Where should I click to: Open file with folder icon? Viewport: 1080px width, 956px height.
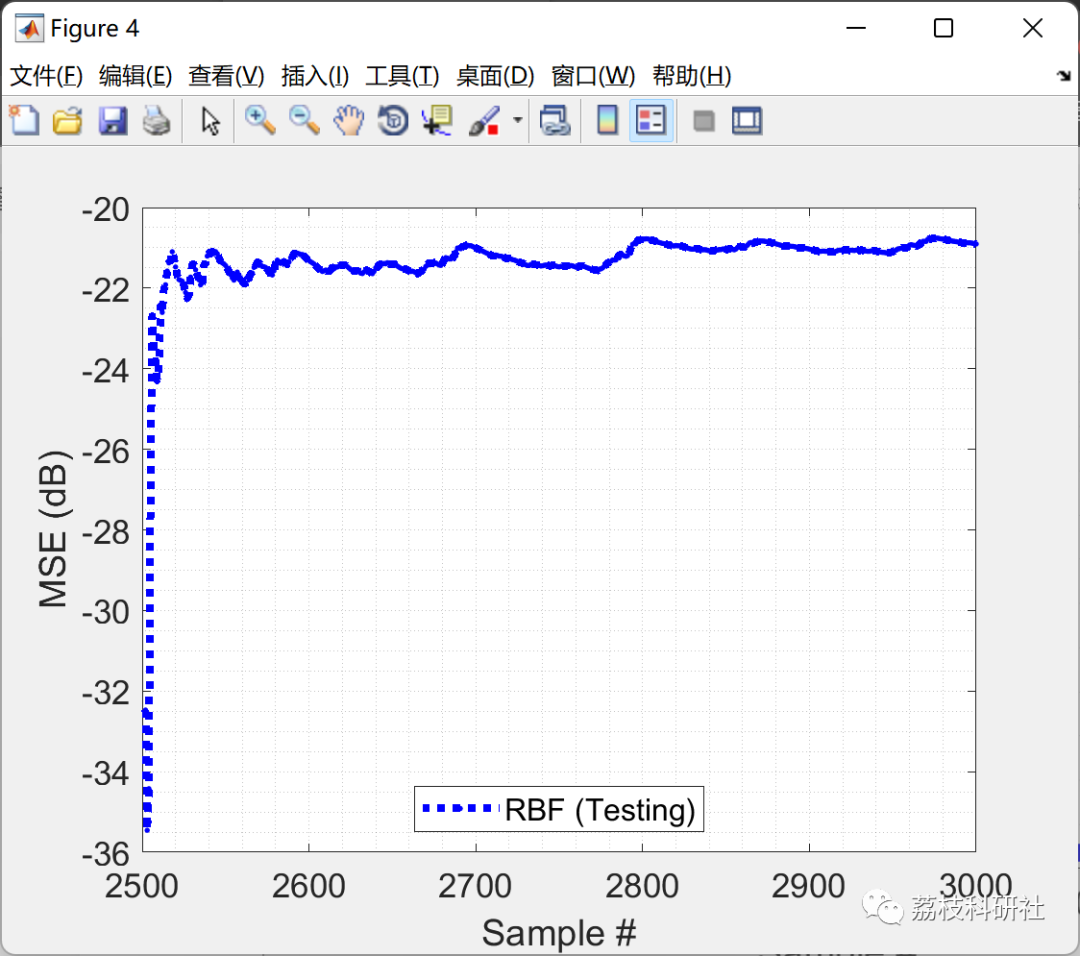68,121
